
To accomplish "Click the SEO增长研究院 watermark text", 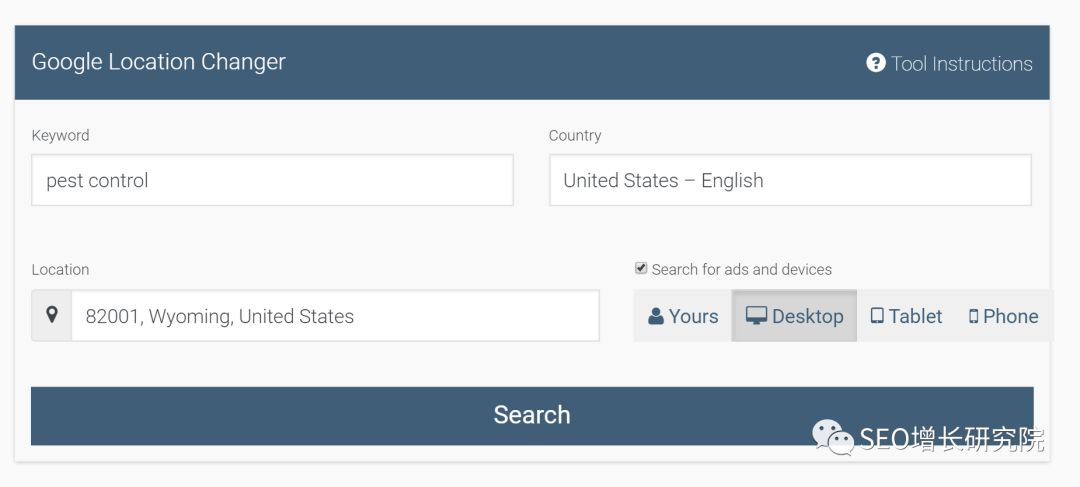I will pyautogui.click(x=951, y=438).
